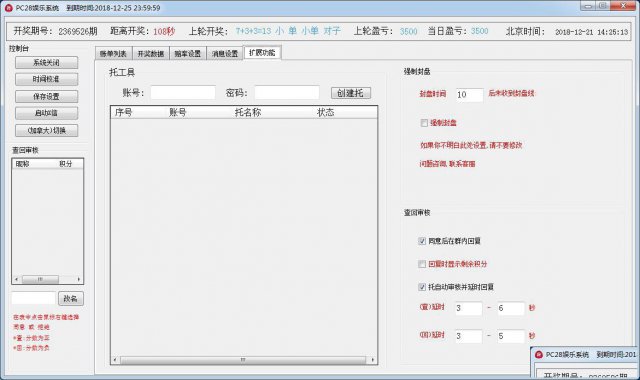640x380 pixels.
Task: Click the 账号 column header in 托 list
Action: click(x=178, y=112)
